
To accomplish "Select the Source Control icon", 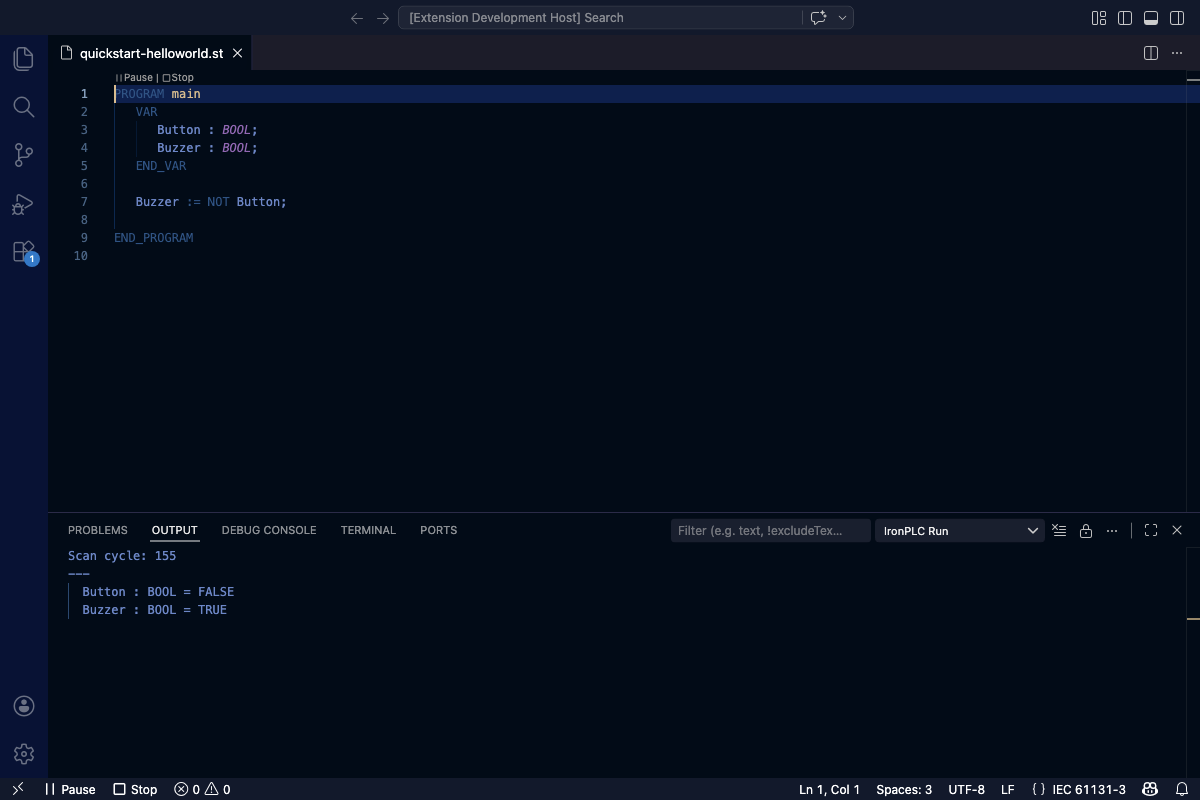I will coord(23,155).
